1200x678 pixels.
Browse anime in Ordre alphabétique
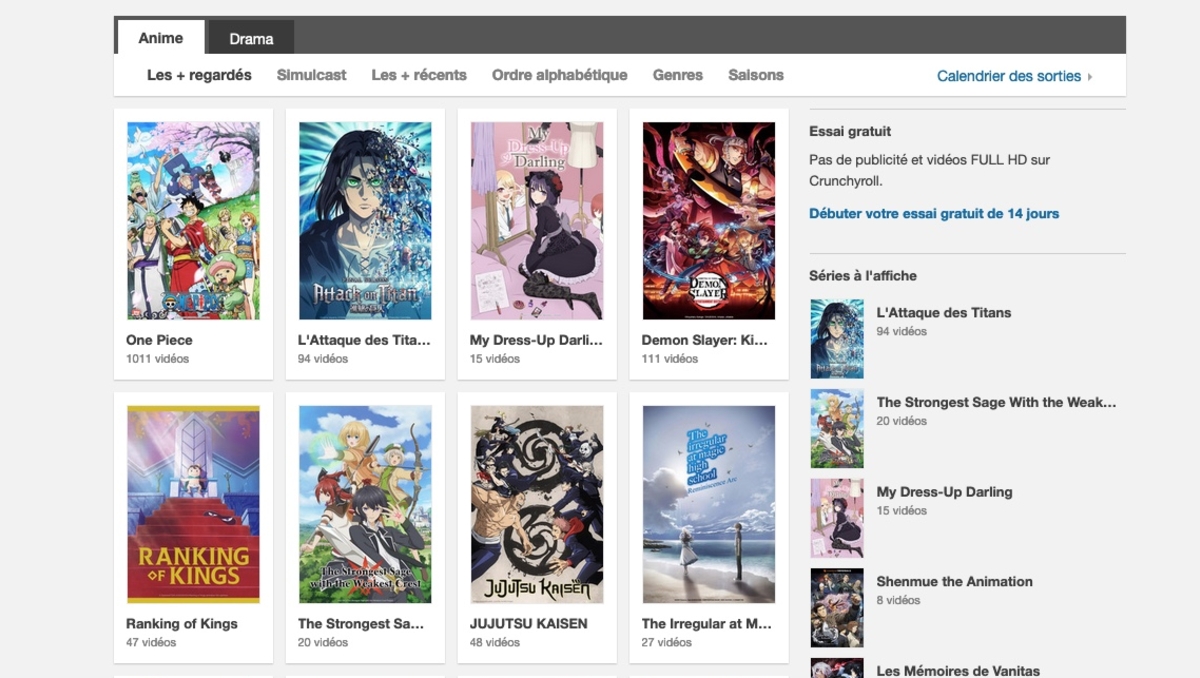(559, 74)
